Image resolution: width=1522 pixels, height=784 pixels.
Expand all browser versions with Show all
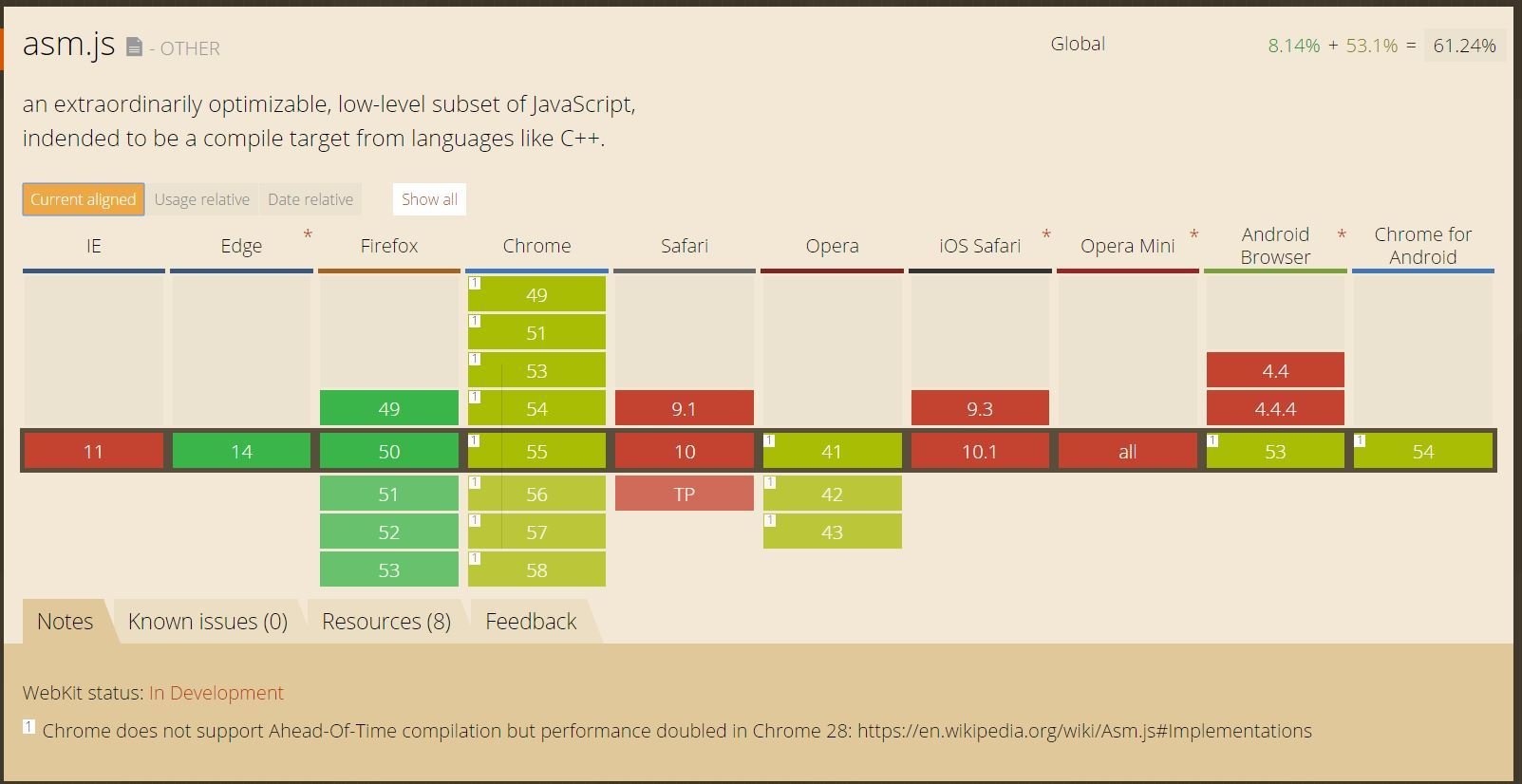(x=428, y=199)
